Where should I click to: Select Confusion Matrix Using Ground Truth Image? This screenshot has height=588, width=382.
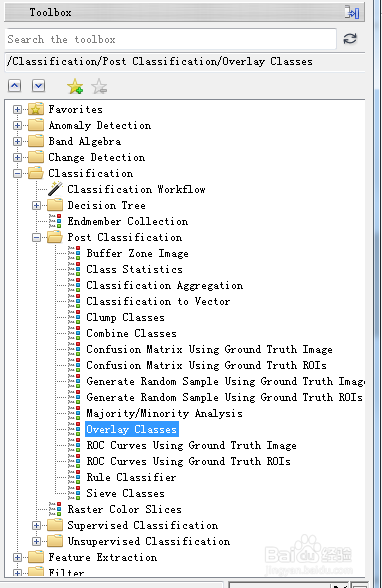click(209, 349)
